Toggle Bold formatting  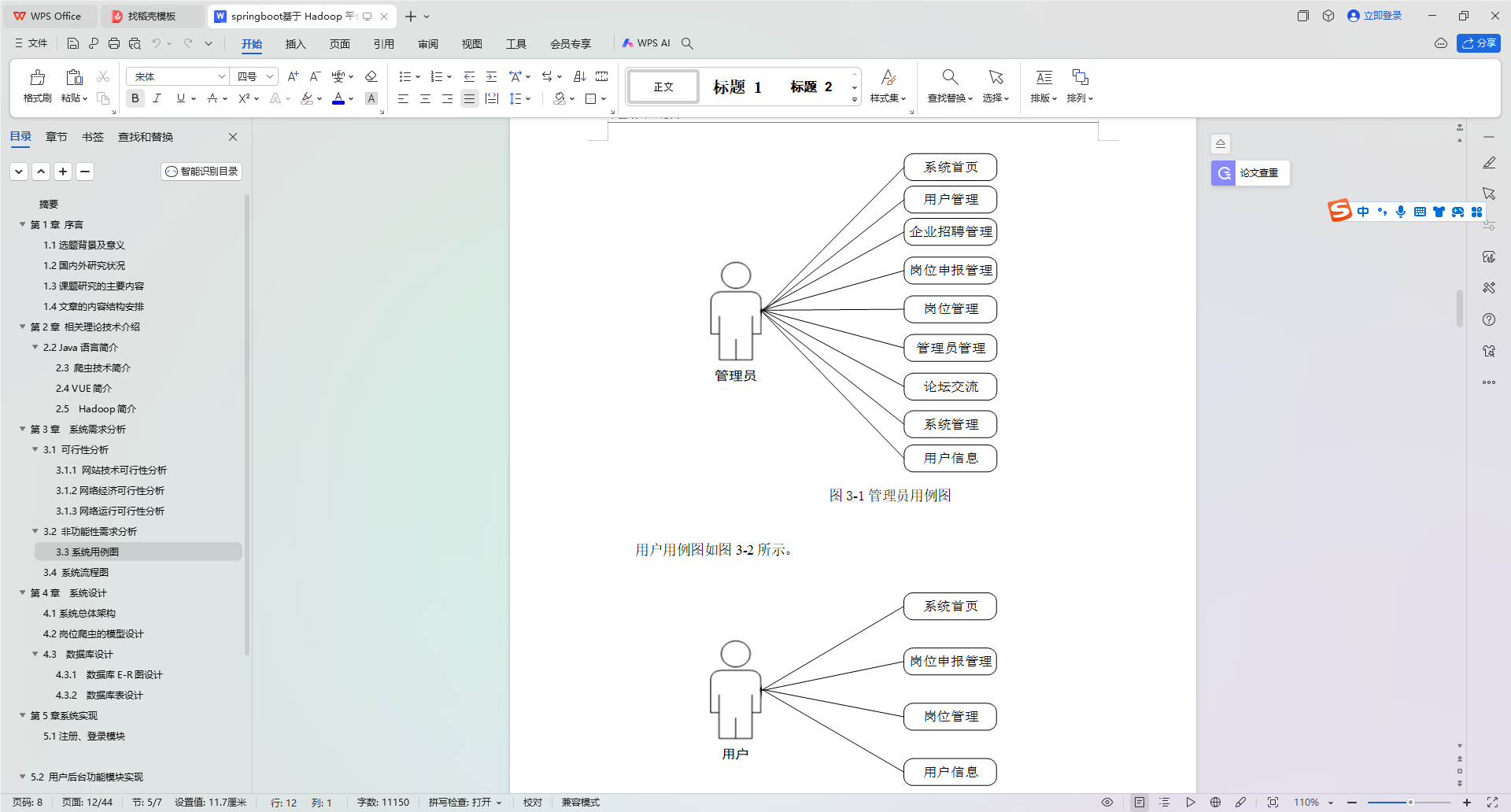coord(135,98)
